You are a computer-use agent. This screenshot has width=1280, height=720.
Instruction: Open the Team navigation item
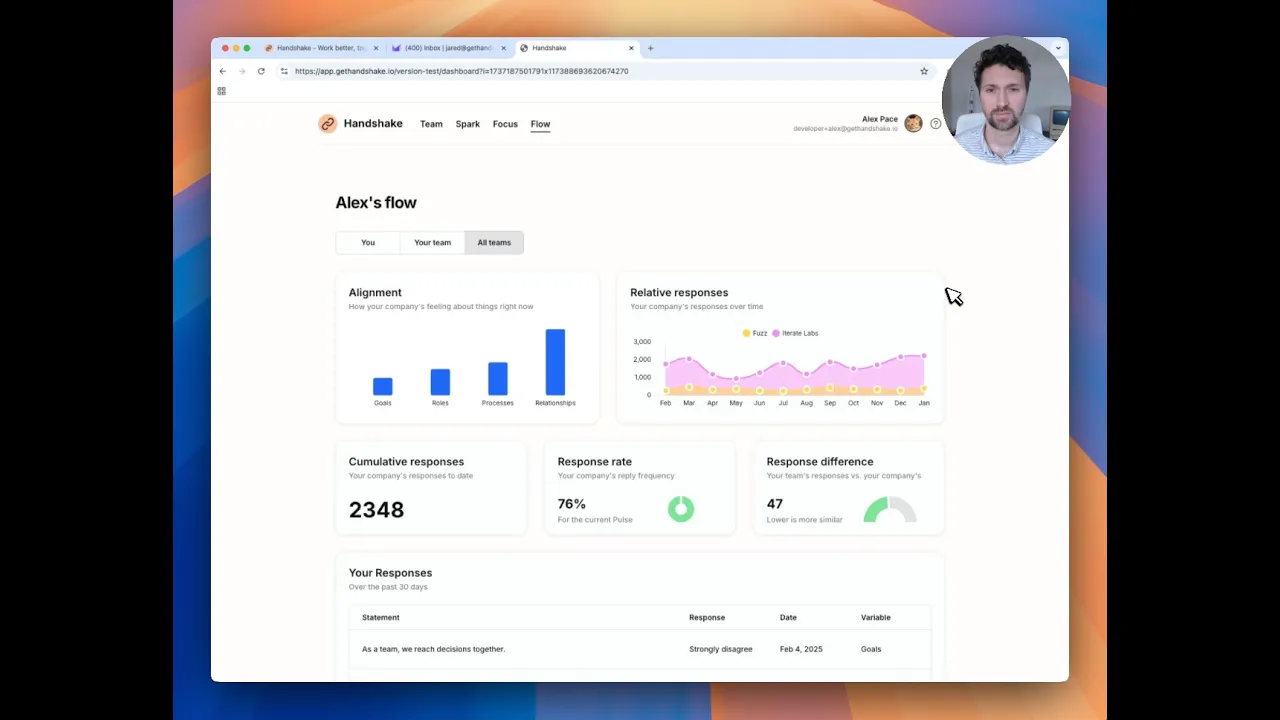click(x=431, y=124)
